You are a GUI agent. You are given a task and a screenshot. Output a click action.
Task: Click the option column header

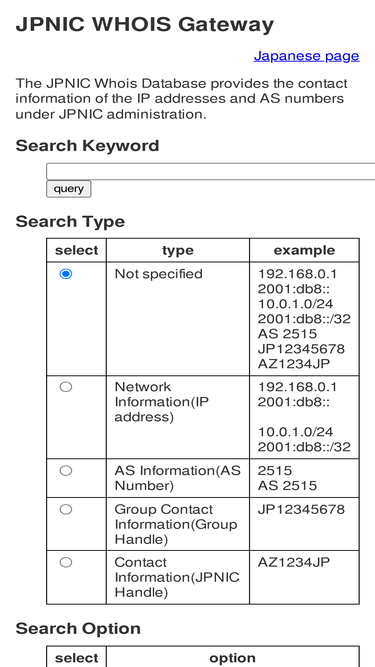[x=233, y=658]
